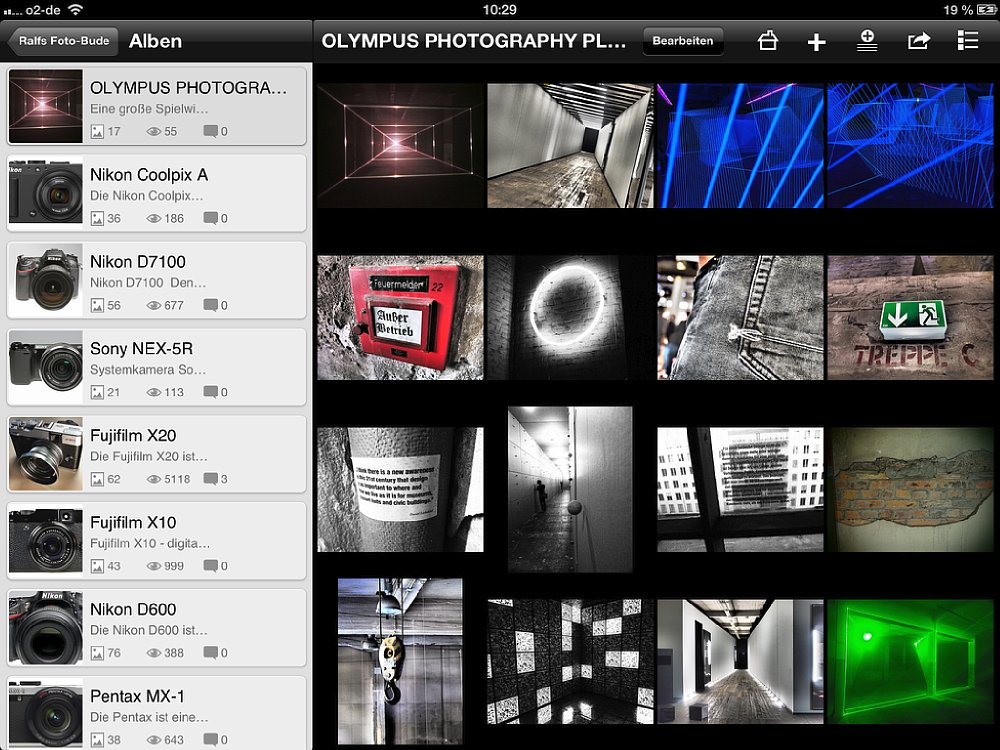
Task: Select the Fujifilm X10 album
Action: point(156,540)
